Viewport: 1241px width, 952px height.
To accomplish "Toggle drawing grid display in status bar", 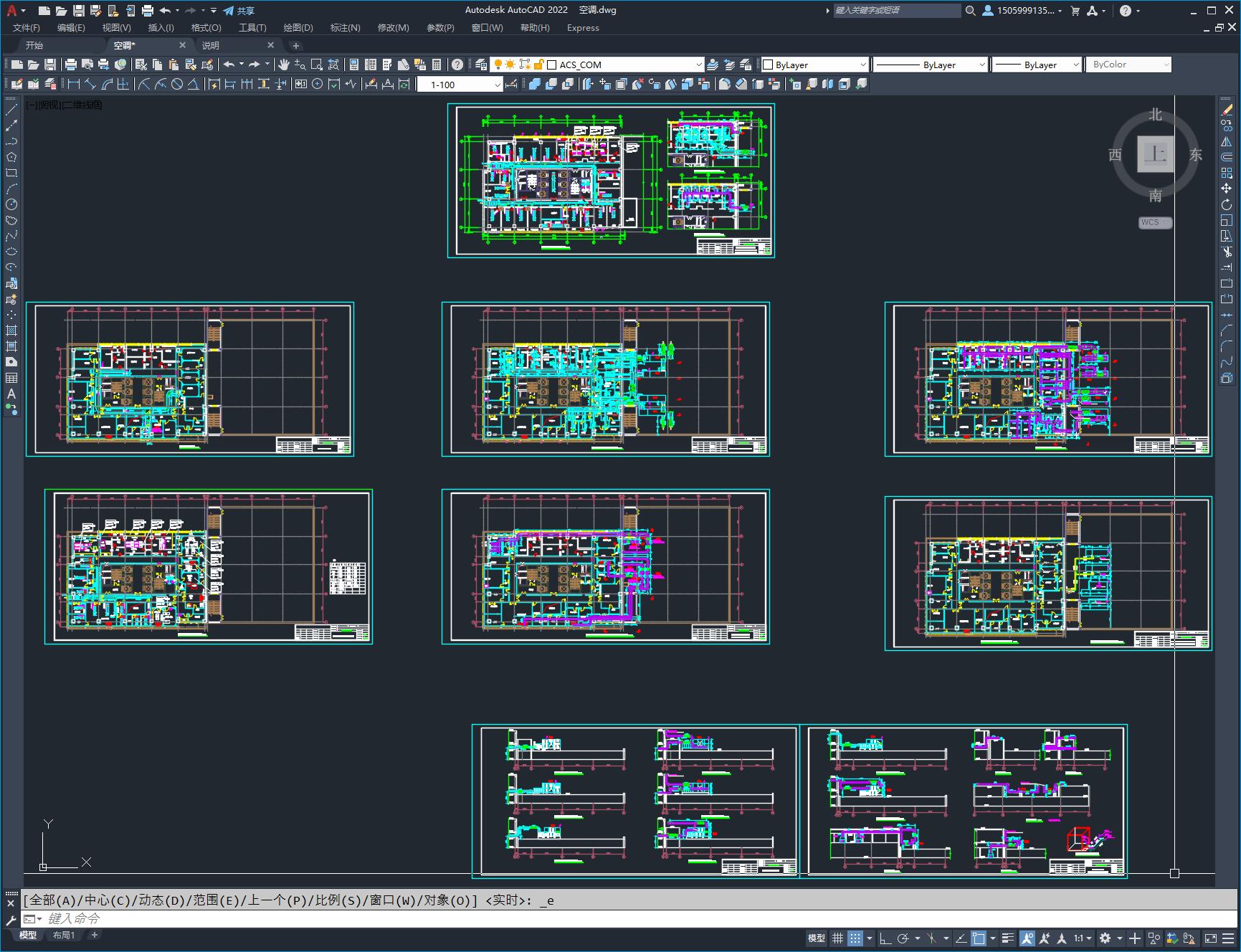I will point(837,938).
